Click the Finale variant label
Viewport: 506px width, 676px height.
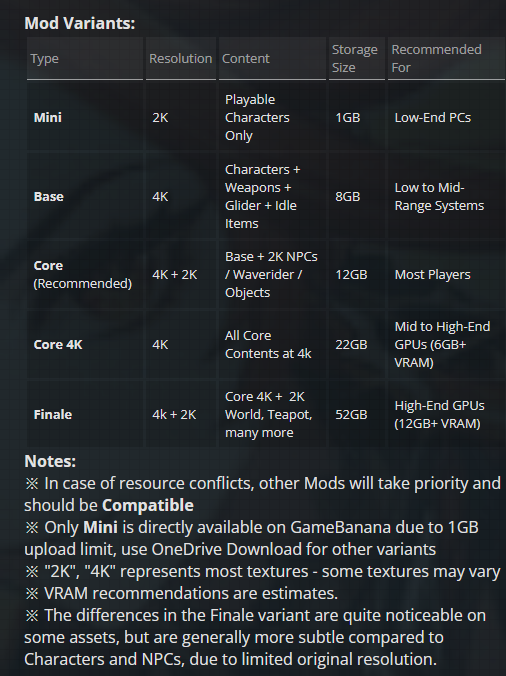(53, 414)
